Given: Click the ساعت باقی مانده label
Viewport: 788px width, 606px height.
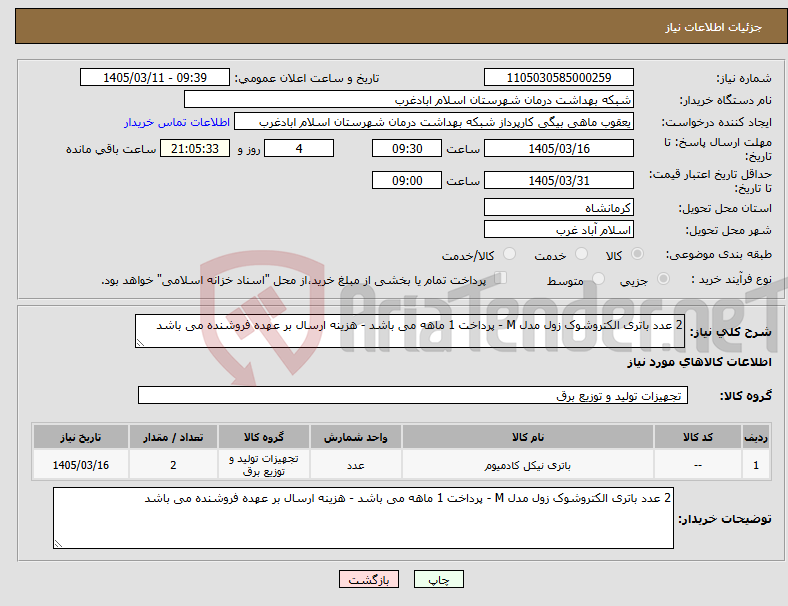Looking at the screenshot, I should pyautogui.click(x=111, y=149).
